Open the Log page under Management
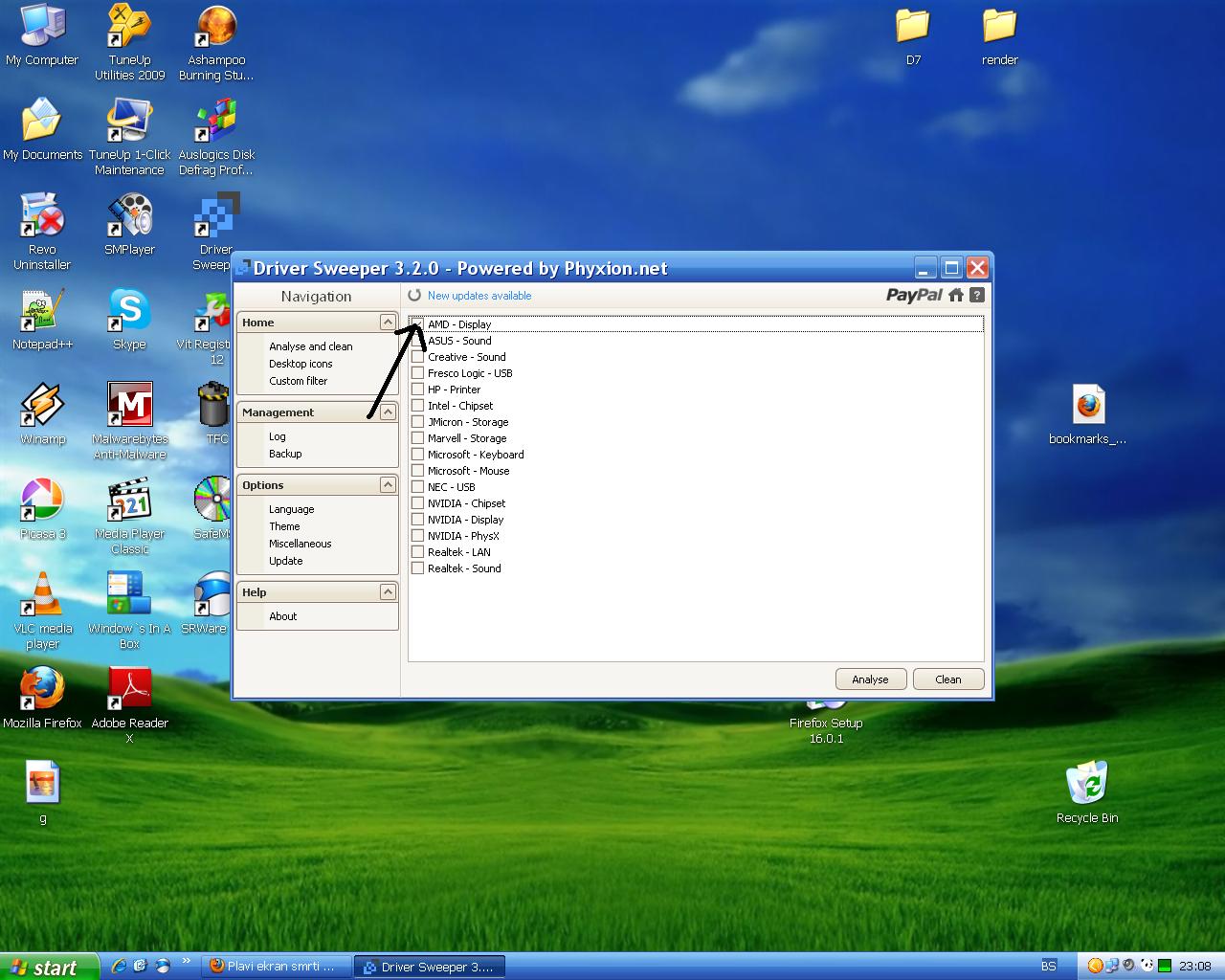Screen dimensions: 1225x980 [278, 436]
